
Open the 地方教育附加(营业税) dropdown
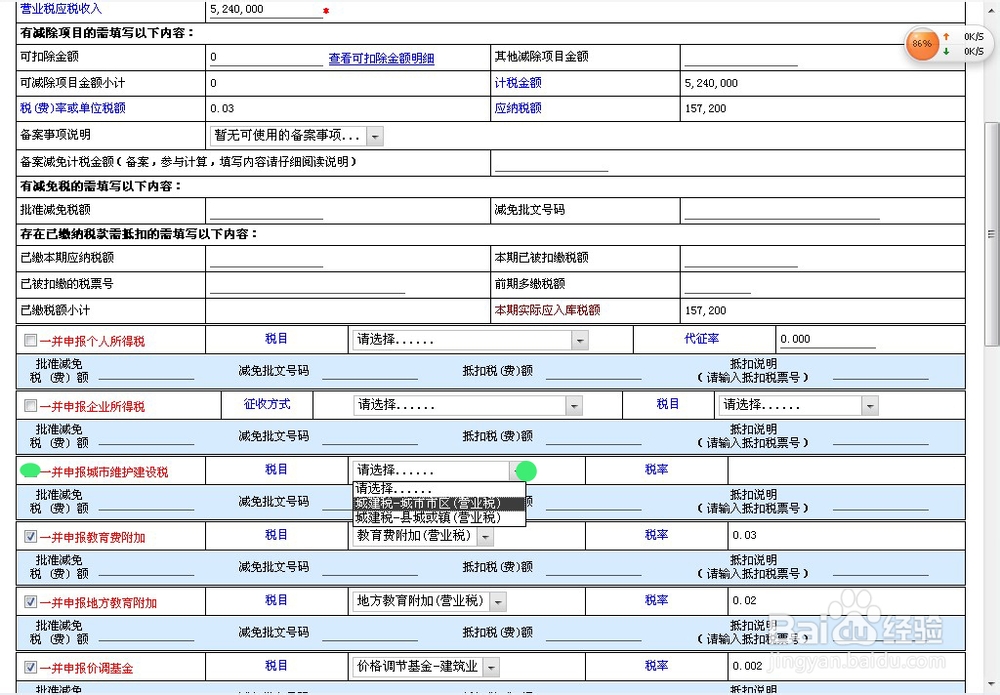pyautogui.click(x=429, y=601)
